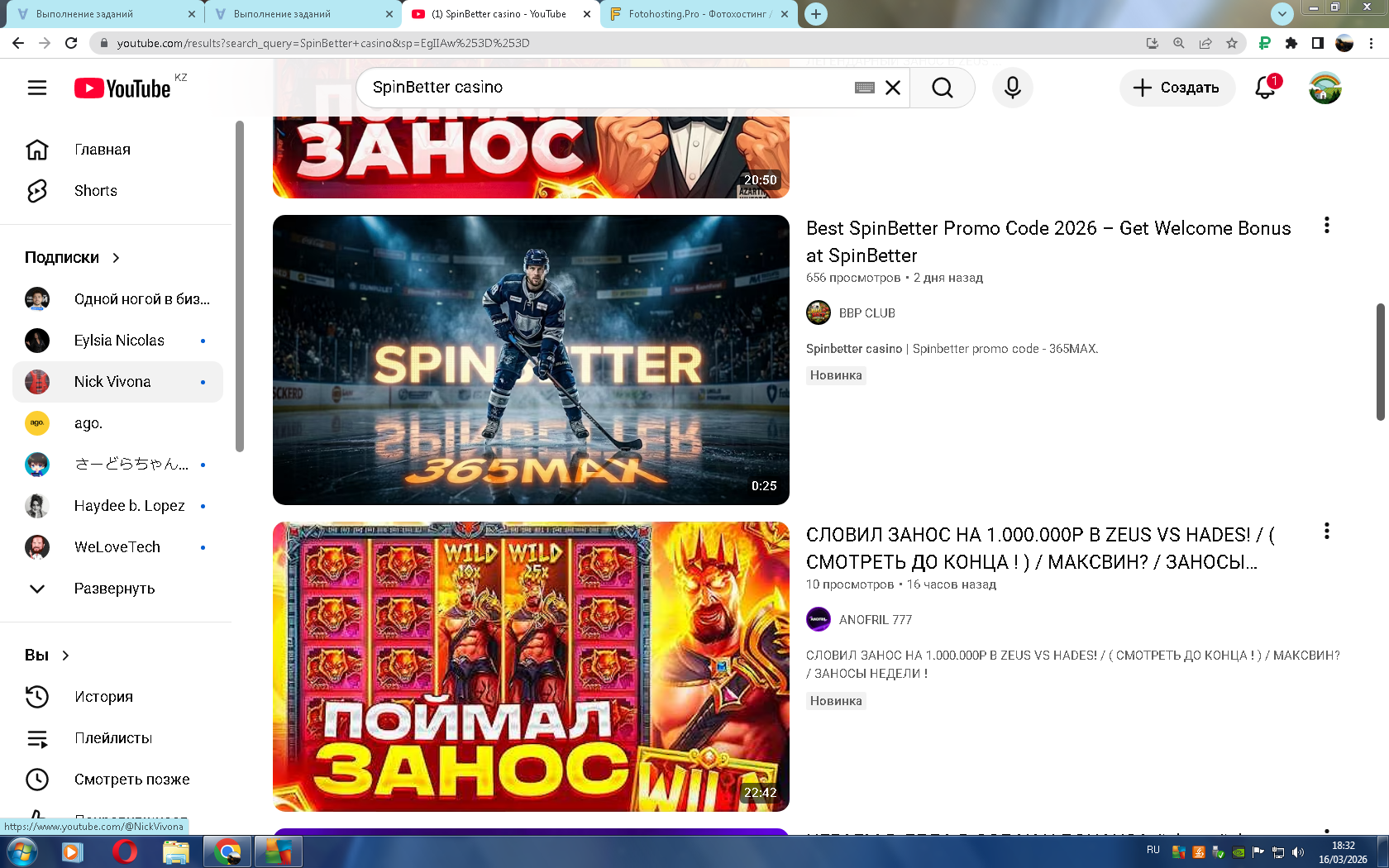
Task: Clear the SpinBetter casino search query
Action: [893, 88]
